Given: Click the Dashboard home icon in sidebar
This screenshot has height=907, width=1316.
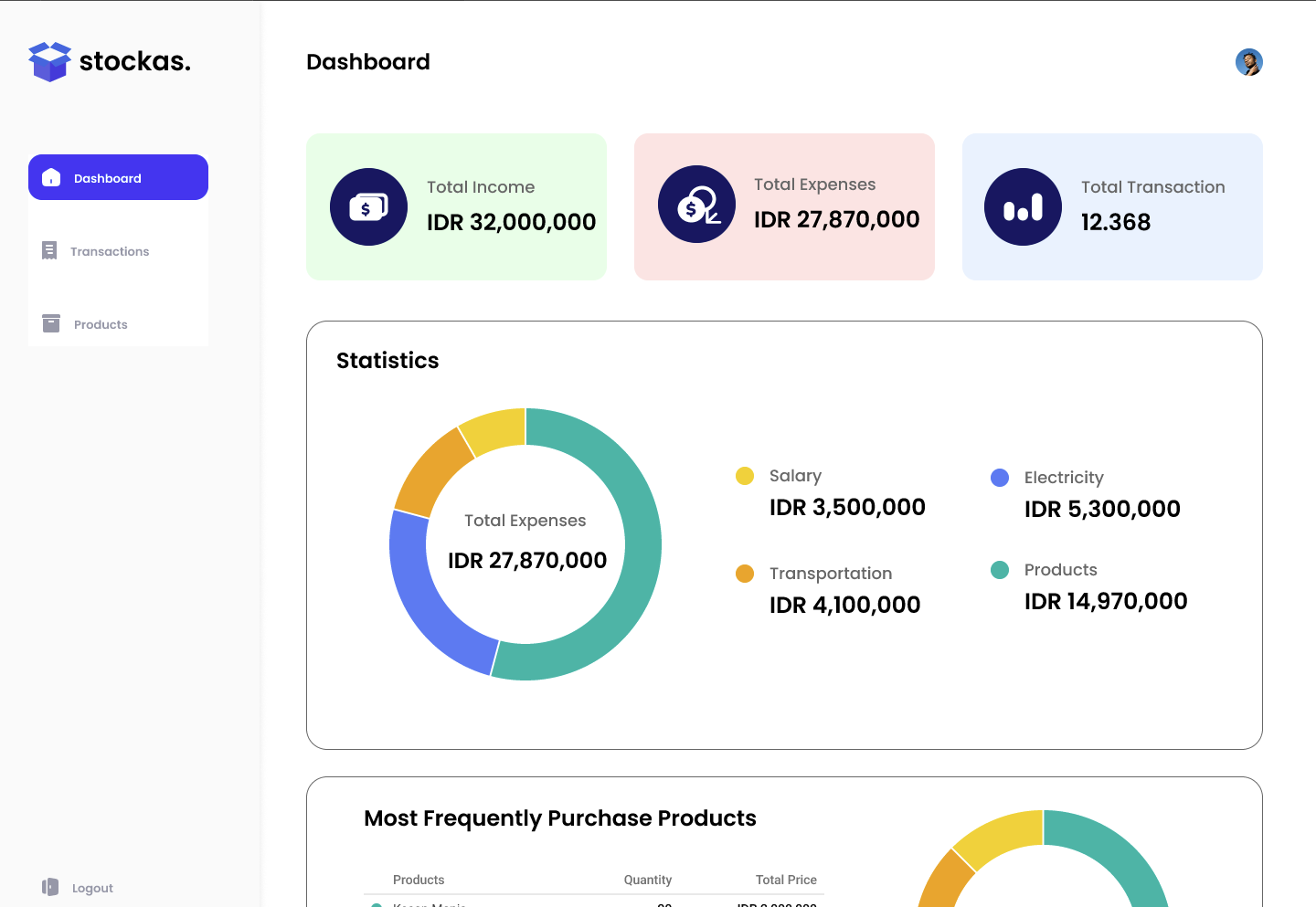Looking at the screenshot, I should tap(51, 177).
